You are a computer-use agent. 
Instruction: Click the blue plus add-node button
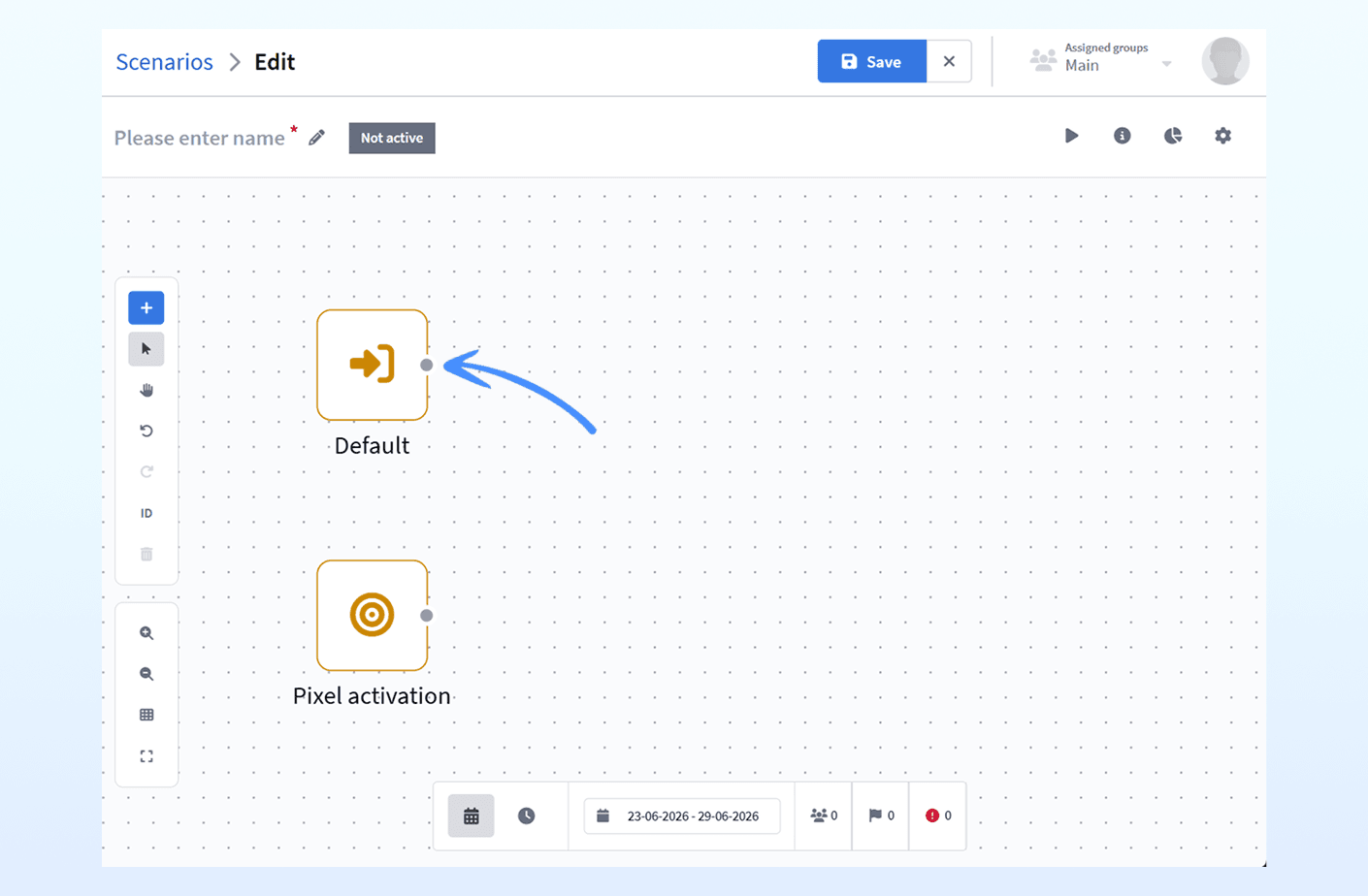pos(147,308)
